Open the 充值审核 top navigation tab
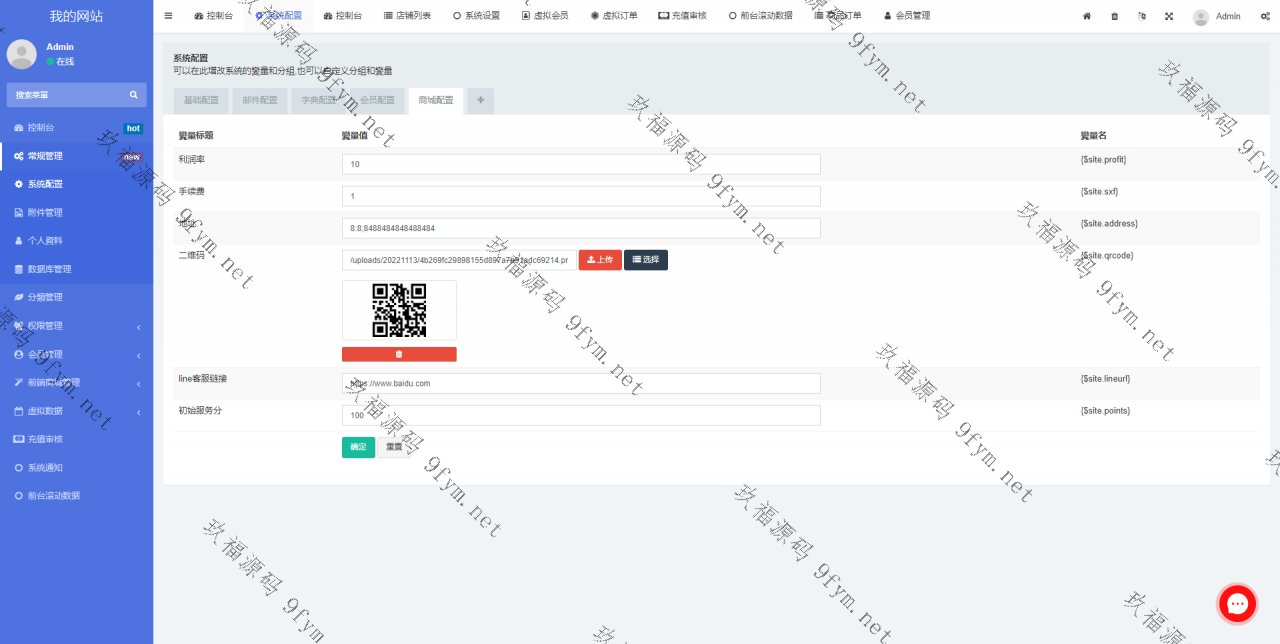 coord(683,16)
